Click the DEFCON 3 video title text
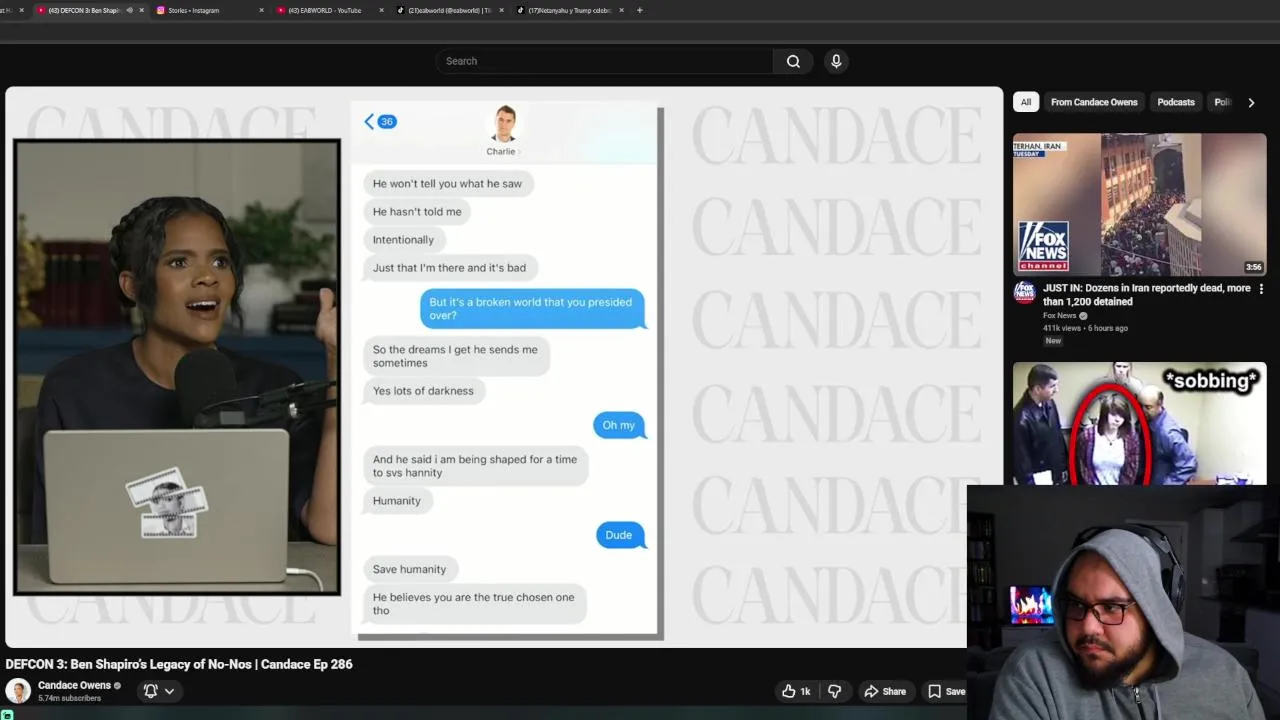Viewport: 1280px width, 720px height. click(x=179, y=664)
